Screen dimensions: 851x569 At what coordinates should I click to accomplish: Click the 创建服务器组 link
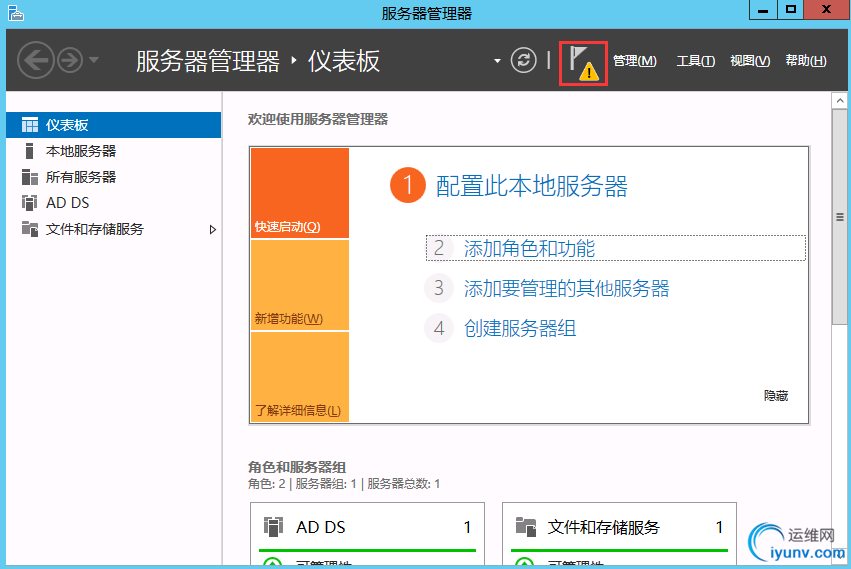point(520,328)
